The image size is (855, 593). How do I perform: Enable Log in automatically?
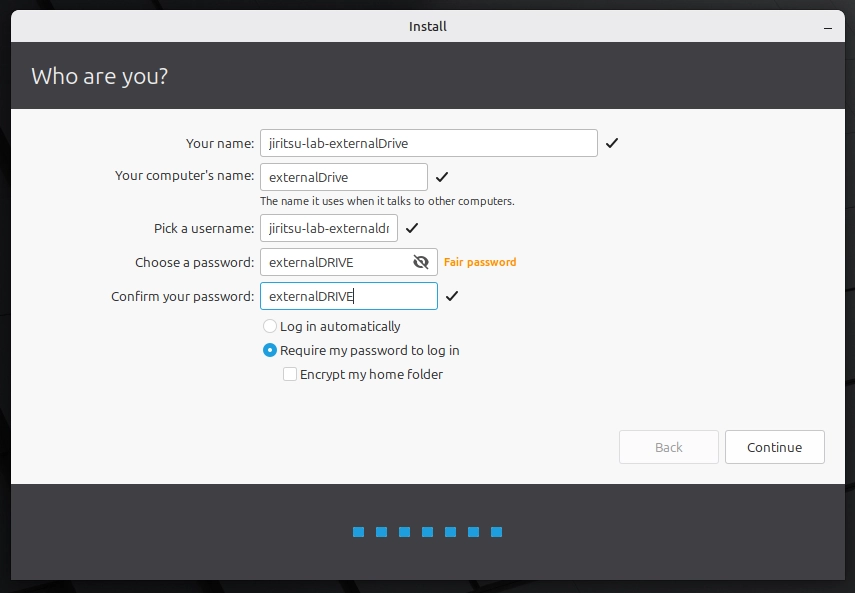tap(269, 326)
